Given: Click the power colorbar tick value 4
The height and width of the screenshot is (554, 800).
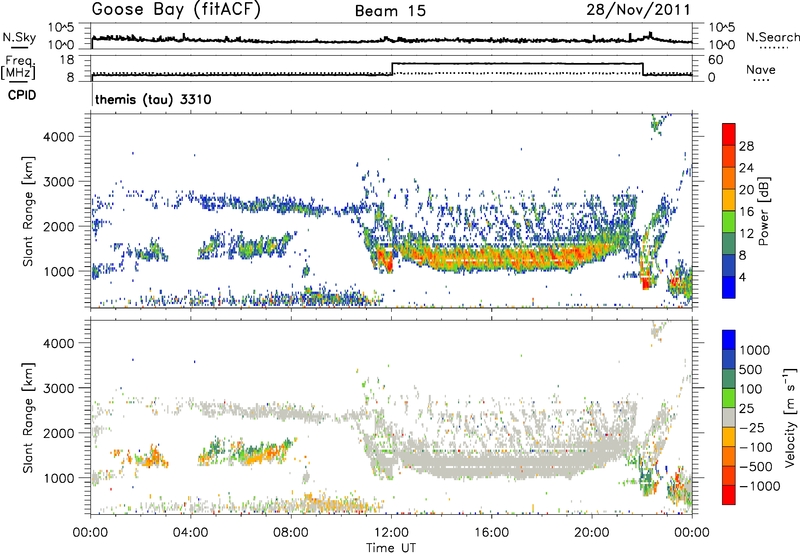Looking at the screenshot, I should [742, 277].
